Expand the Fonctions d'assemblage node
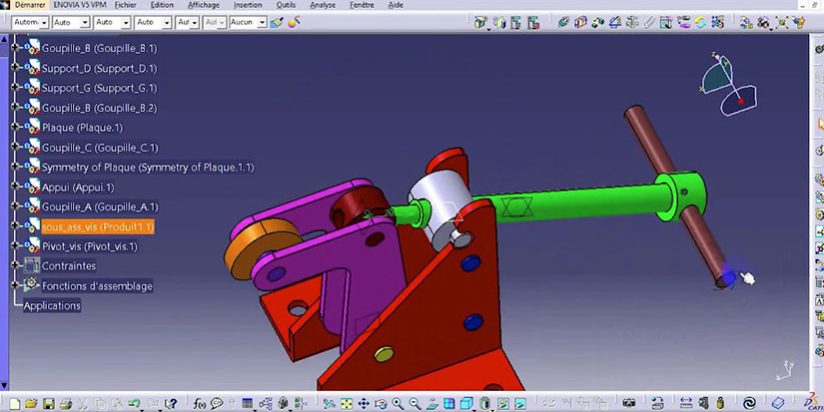This screenshot has width=824, height=412. pyautogui.click(x=14, y=286)
